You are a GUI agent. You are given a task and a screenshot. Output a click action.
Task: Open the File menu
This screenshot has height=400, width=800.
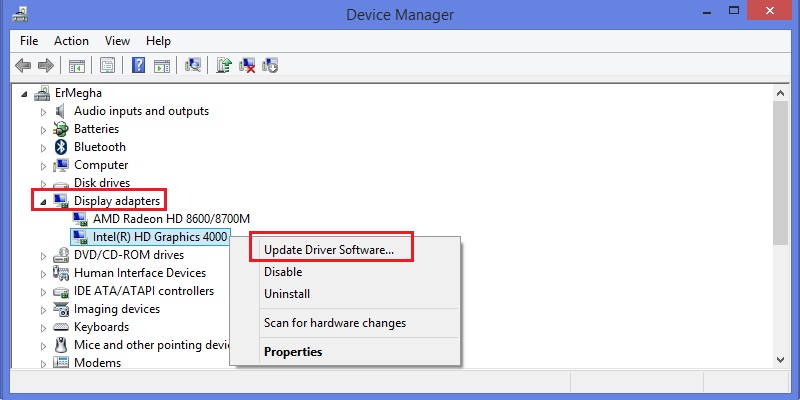point(29,41)
